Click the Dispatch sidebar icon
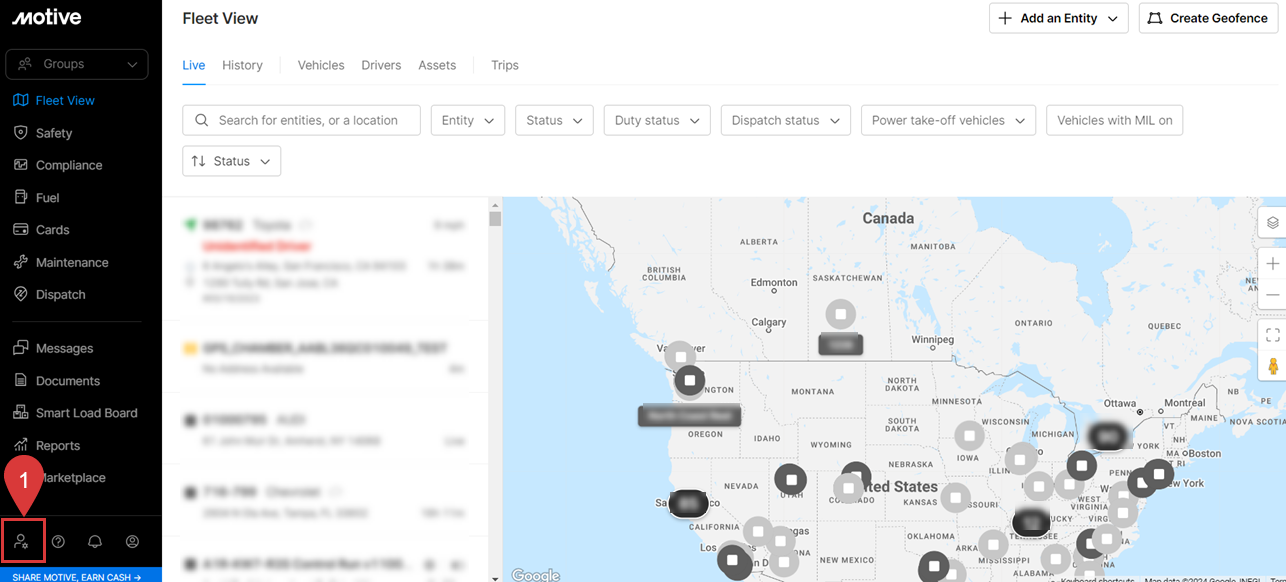Viewport: 1286px width, 582px height. coord(20,294)
